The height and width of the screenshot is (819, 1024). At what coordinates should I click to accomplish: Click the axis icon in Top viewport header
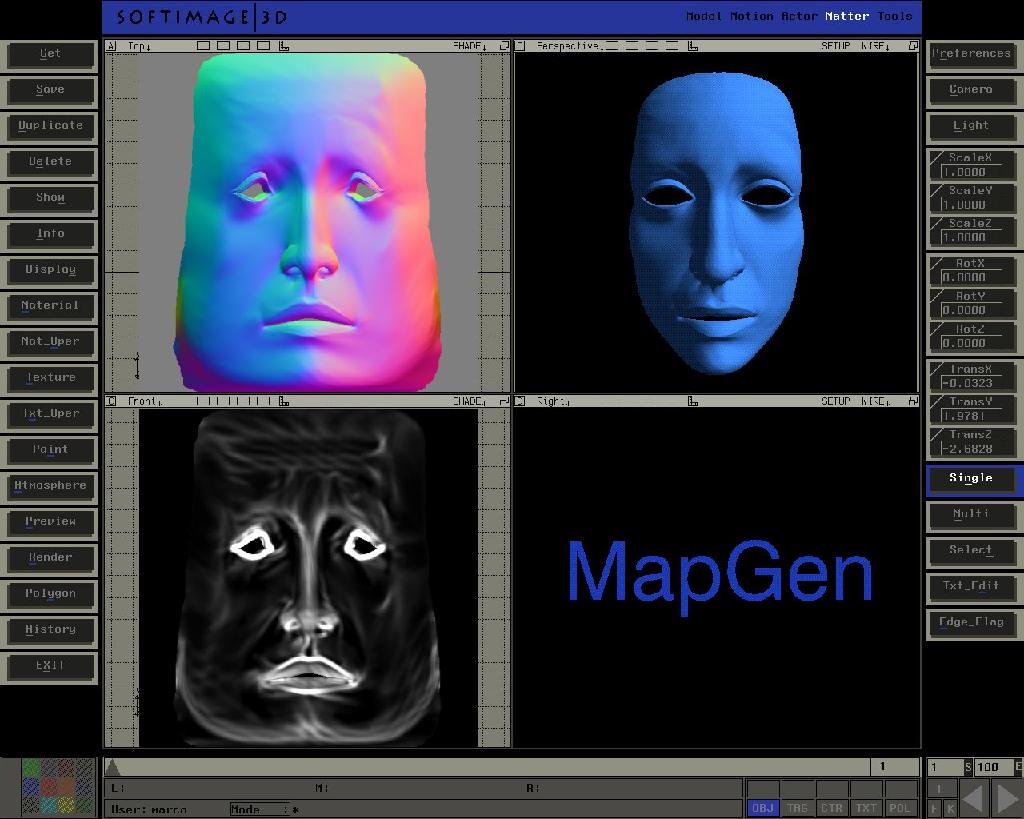283,46
